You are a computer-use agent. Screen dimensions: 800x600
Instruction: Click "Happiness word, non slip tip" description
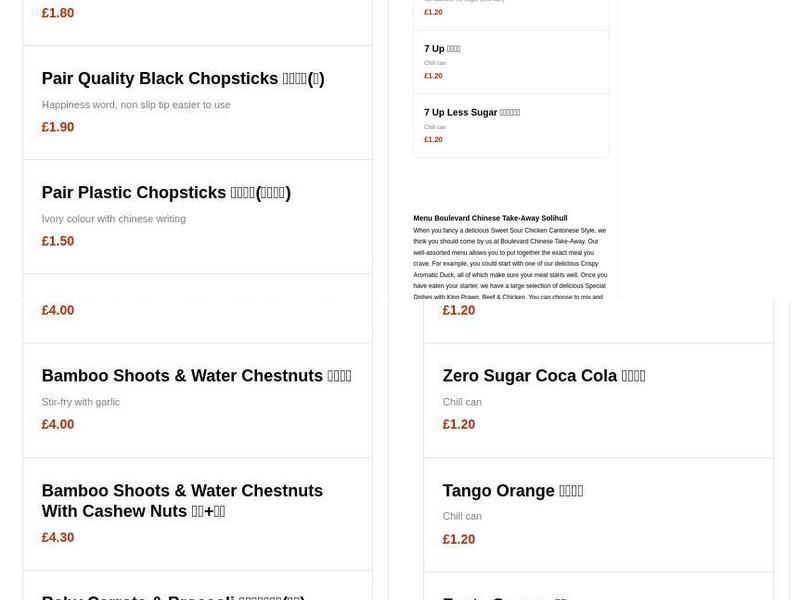click(x=136, y=105)
